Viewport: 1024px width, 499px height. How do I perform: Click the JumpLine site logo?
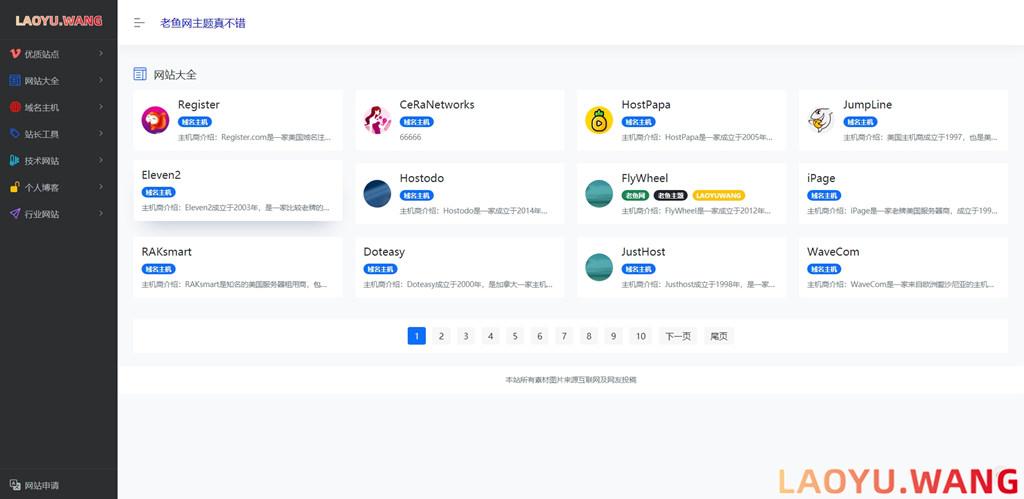[x=821, y=120]
